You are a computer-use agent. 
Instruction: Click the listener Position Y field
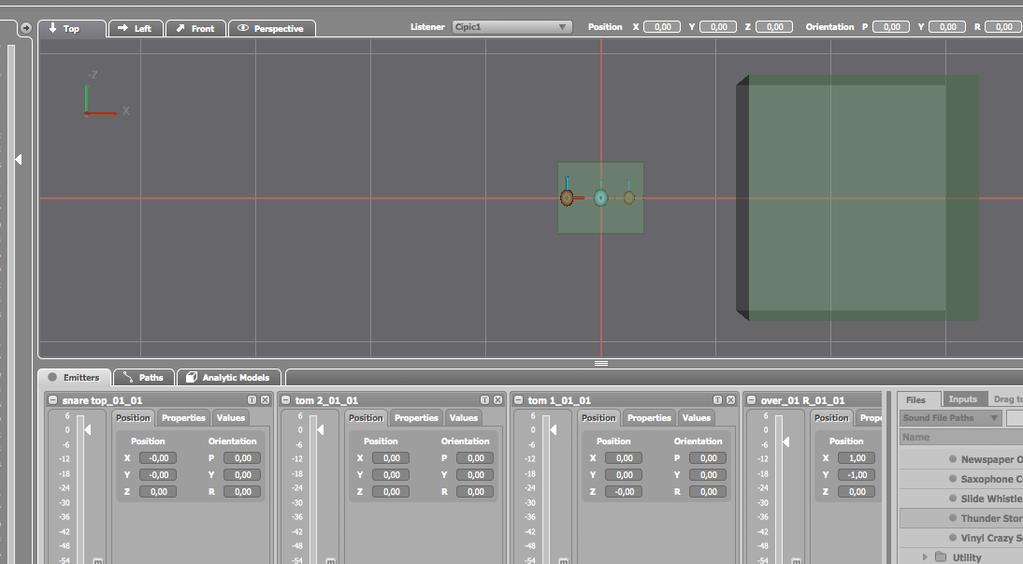[718, 27]
